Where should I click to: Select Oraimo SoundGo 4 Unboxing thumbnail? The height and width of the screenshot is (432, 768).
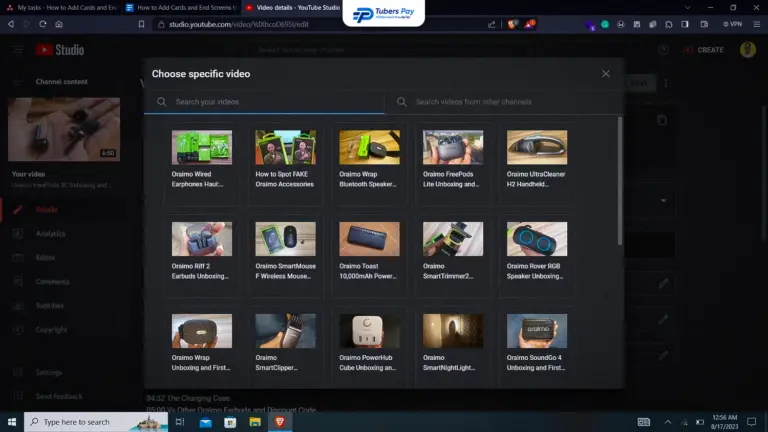click(537, 331)
